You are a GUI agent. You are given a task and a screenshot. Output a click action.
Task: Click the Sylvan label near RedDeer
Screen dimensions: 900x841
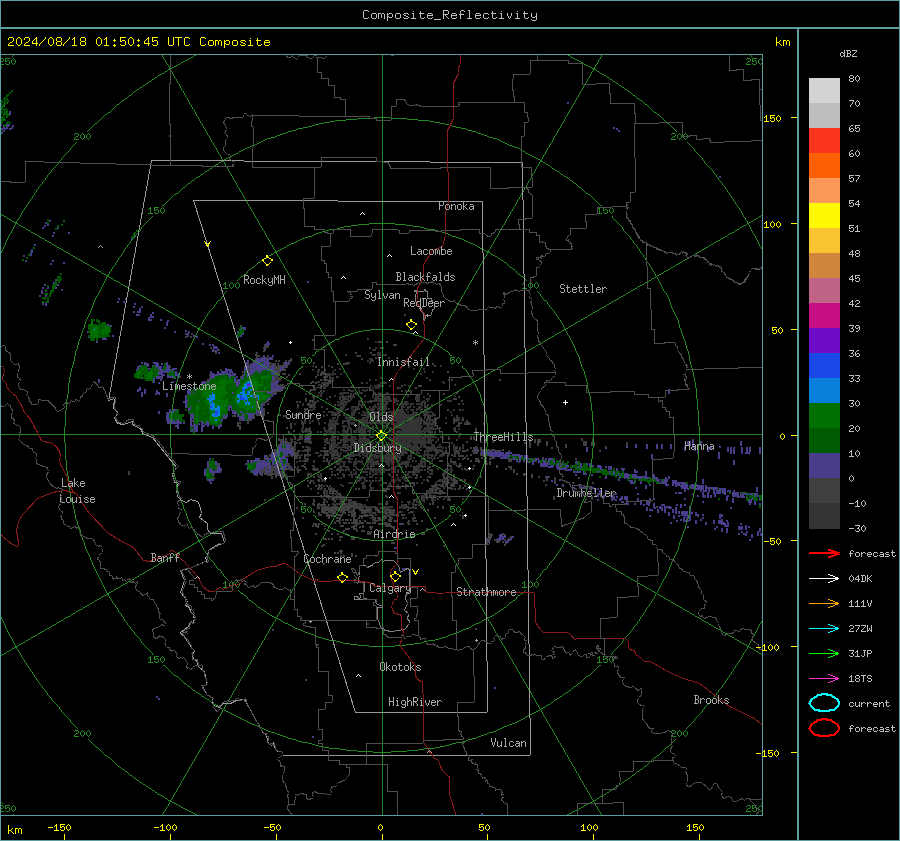[x=382, y=295]
